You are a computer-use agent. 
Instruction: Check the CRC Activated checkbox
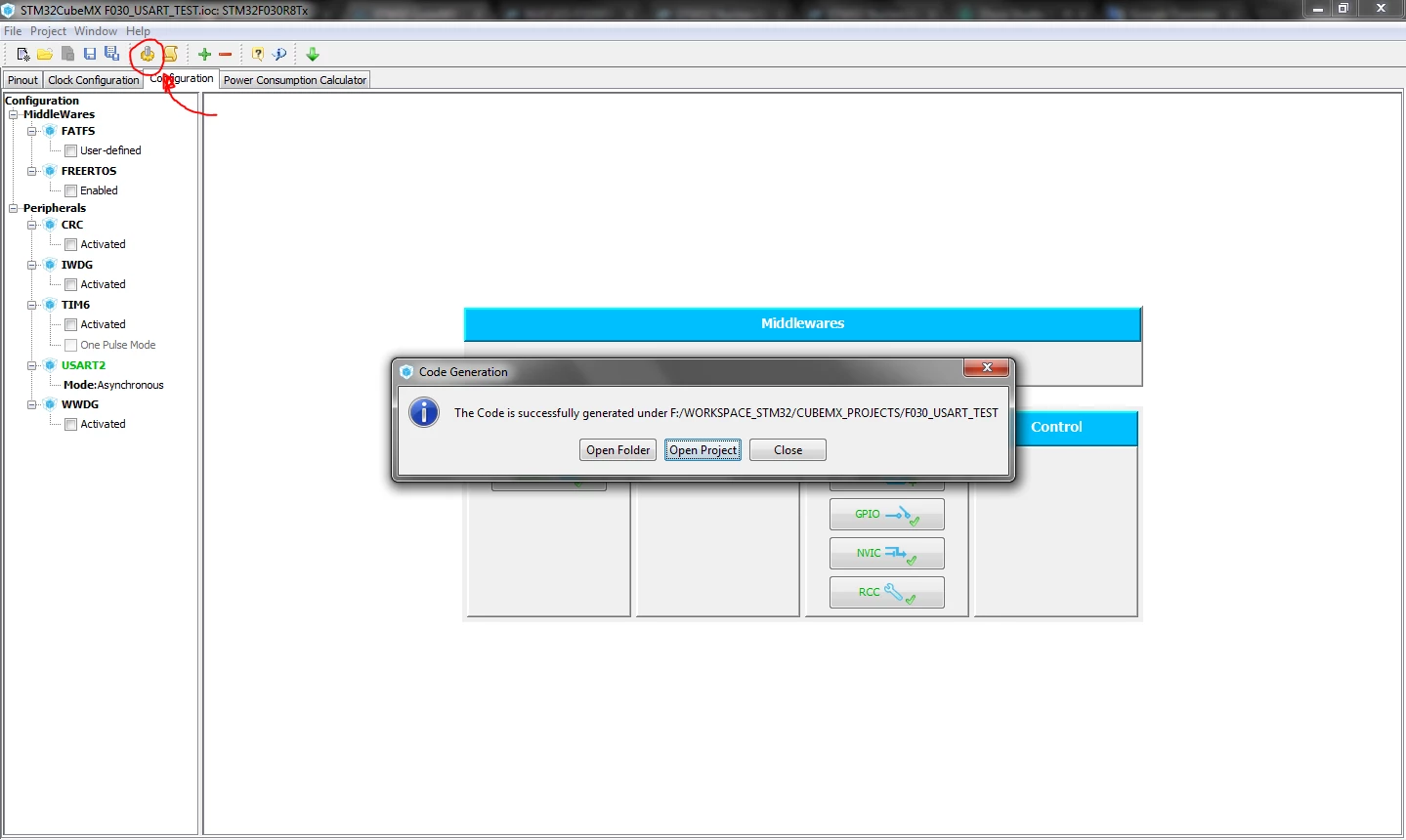70,244
